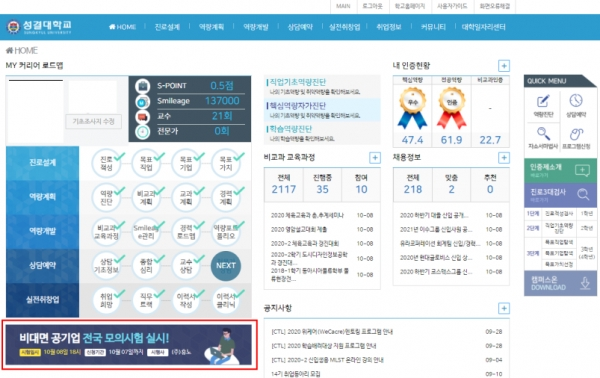Open the 프로그램신청 mouse icon in Quick Menu

[576, 134]
